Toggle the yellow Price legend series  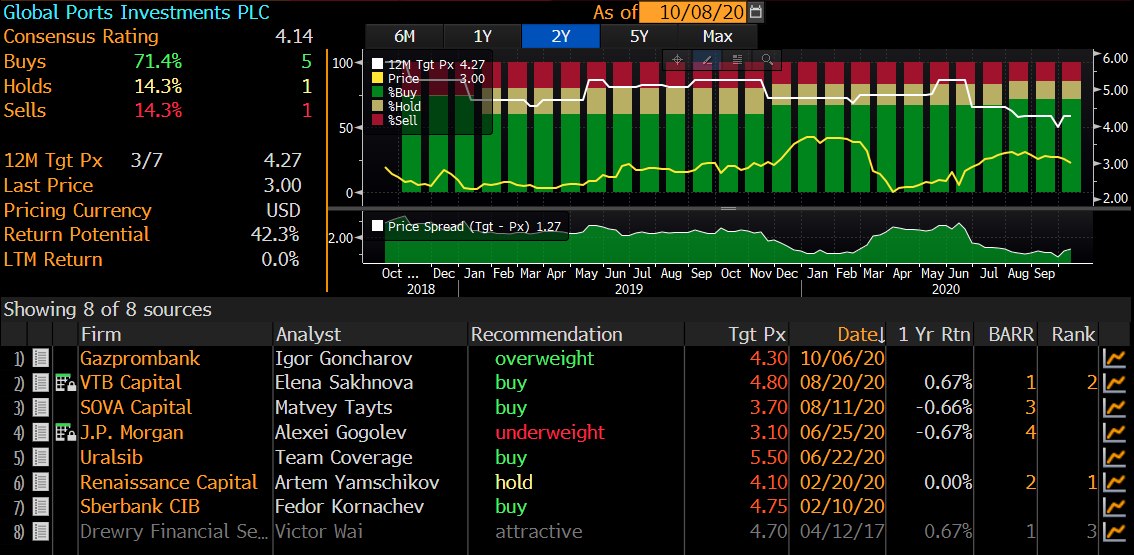[428, 78]
